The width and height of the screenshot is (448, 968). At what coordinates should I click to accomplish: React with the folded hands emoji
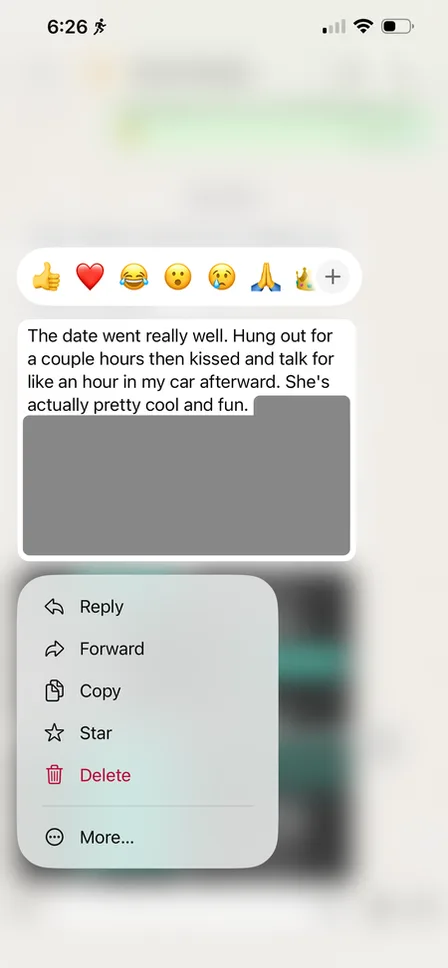pyautogui.click(x=266, y=277)
